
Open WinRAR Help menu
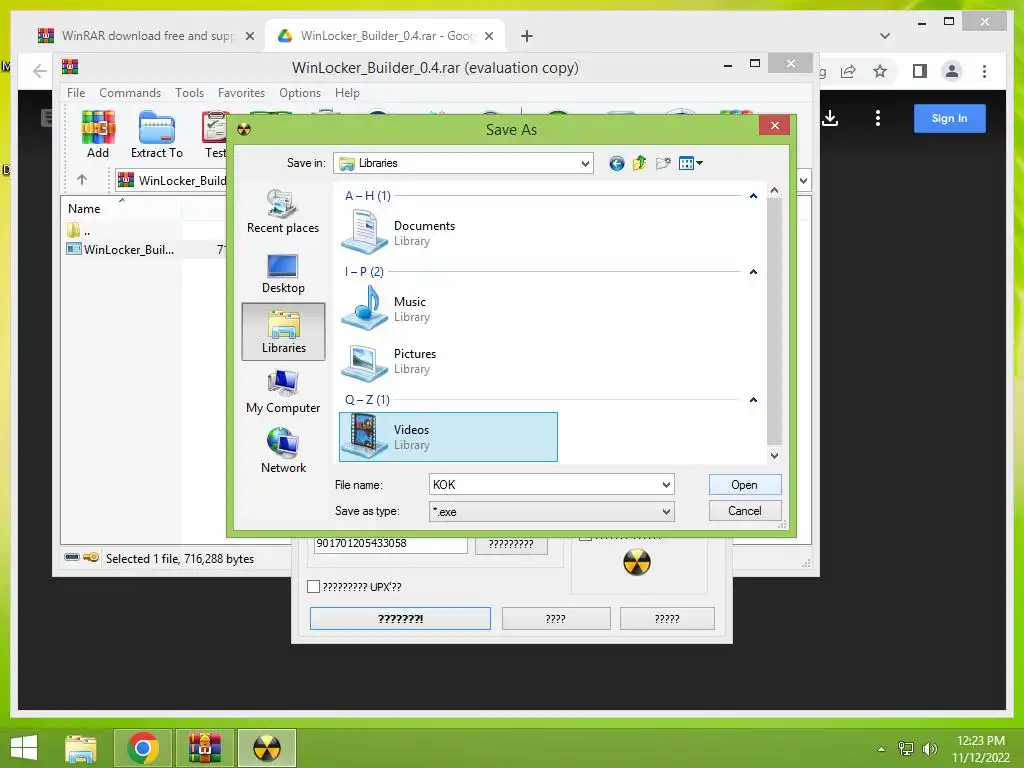(347, 93)
